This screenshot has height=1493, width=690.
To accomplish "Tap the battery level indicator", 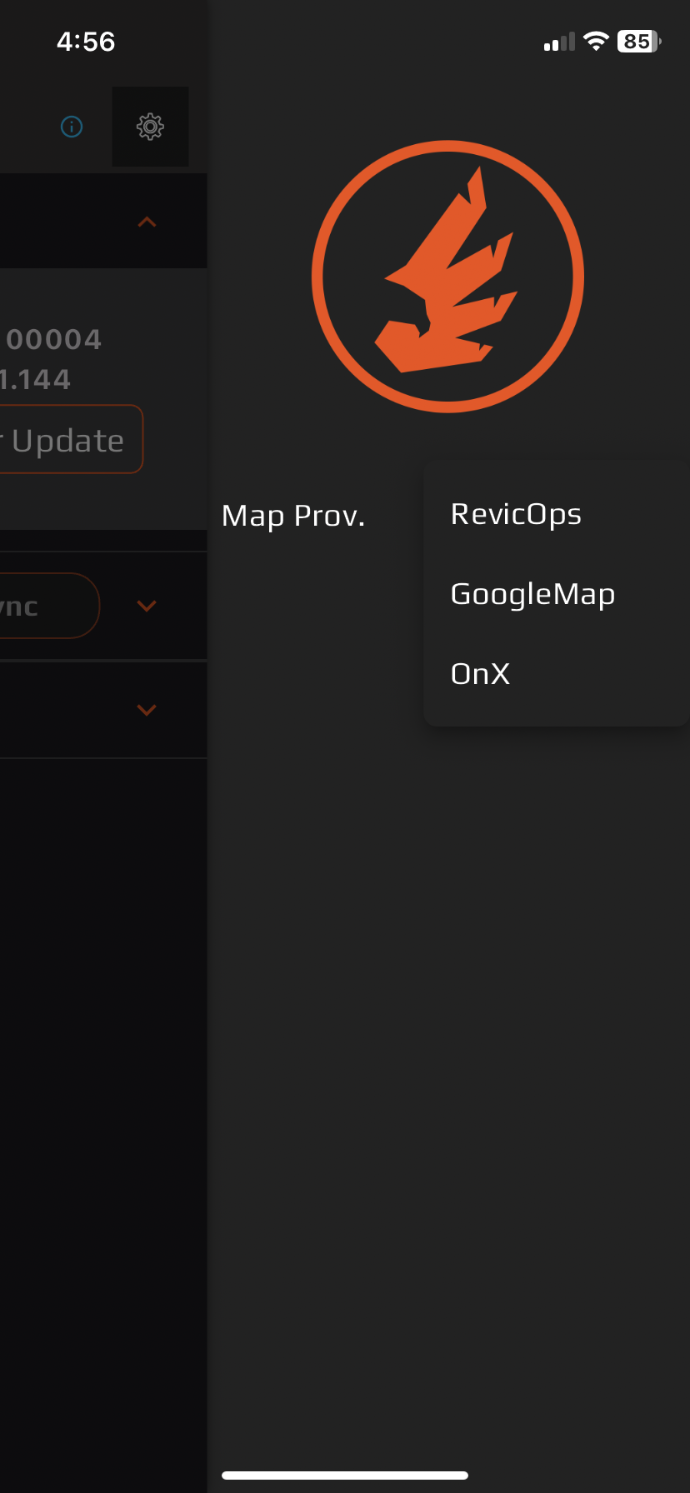I will click(638, 41).
